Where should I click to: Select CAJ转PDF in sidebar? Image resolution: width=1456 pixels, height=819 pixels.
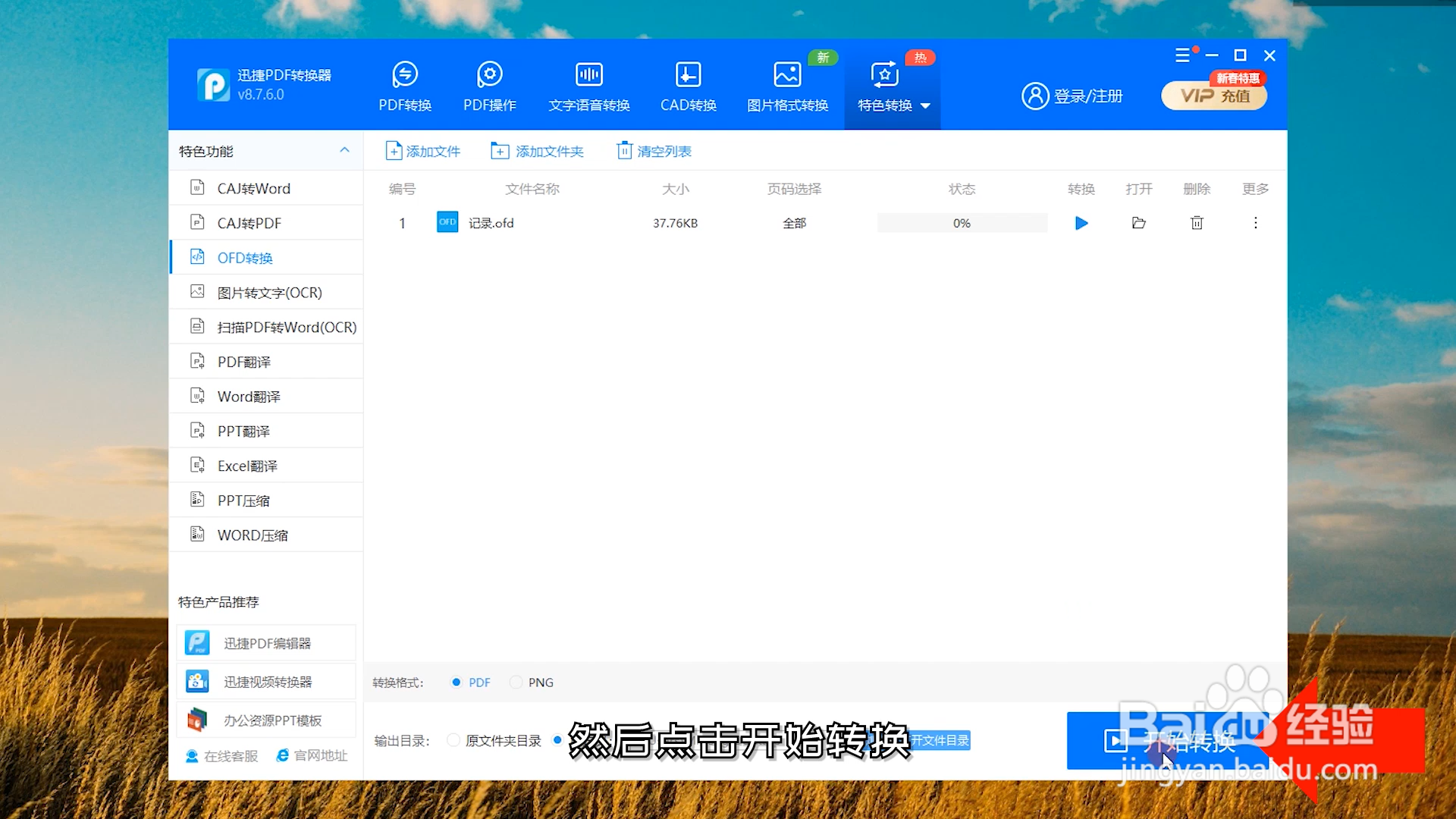coord(266,223)
